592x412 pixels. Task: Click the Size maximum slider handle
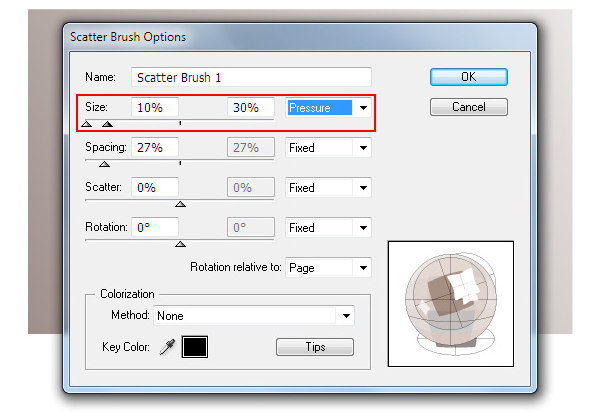coord(108,124)
